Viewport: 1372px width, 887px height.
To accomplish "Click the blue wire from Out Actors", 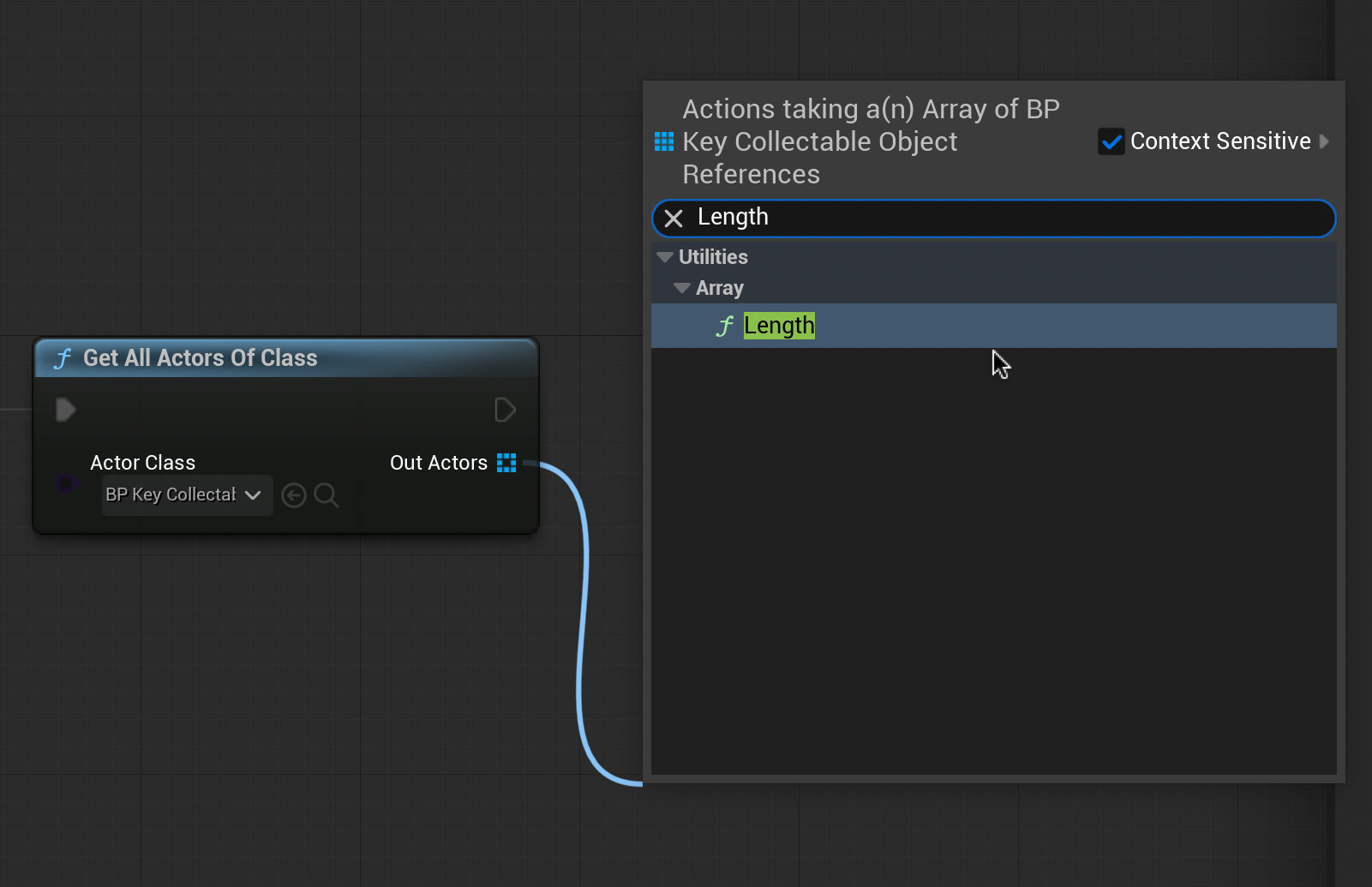I will [585, 600].
